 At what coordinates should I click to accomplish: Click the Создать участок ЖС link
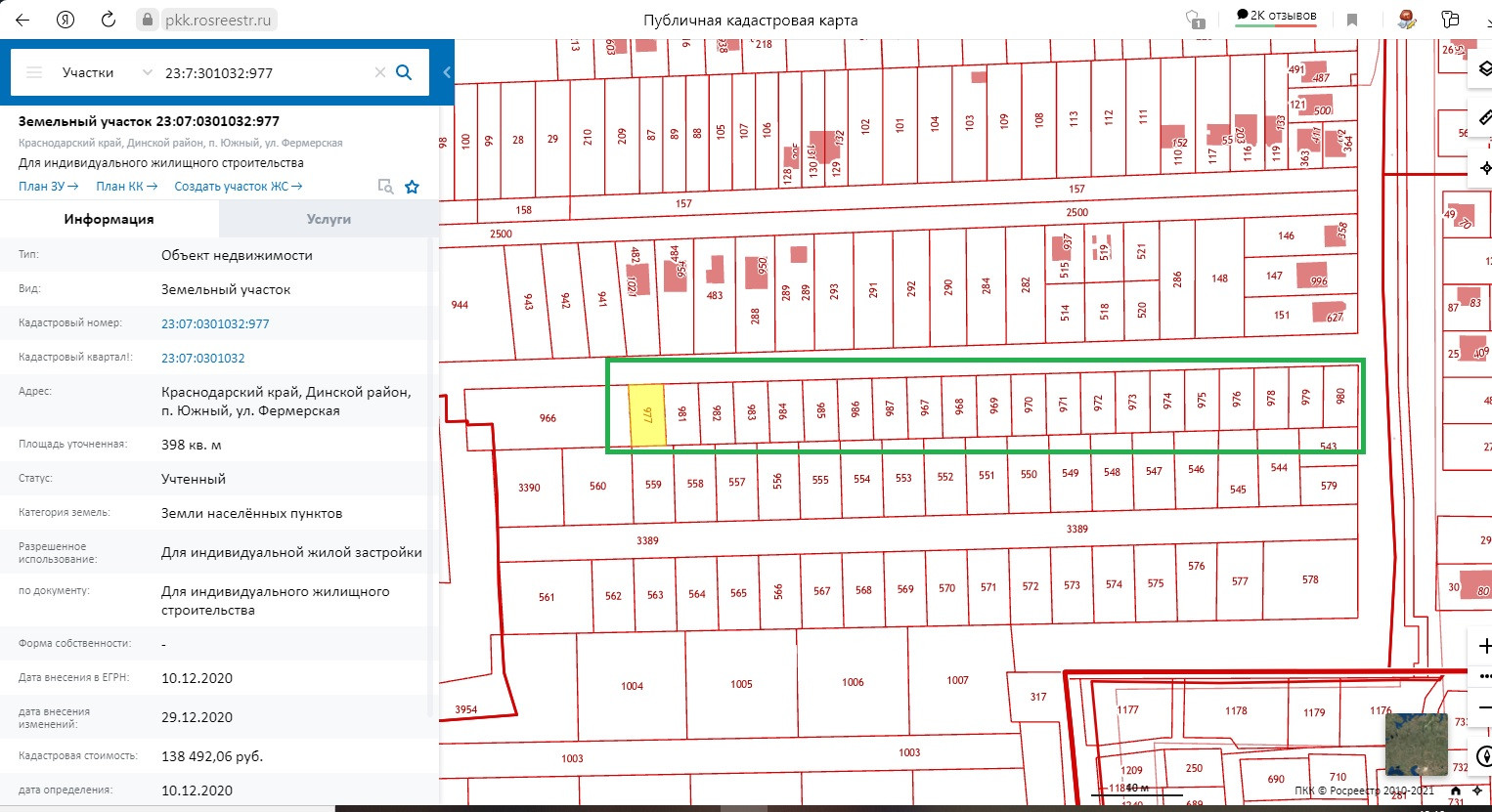238,186
